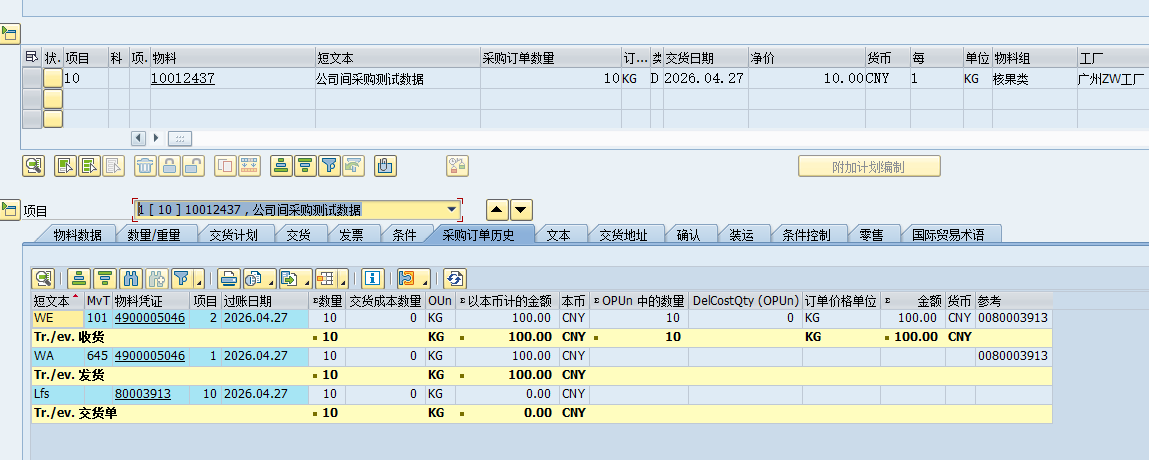This screenshot has height=460, width=1149.
Task: Click sort ascending icon in history toolbar
Action: click(x=79, y=278)
